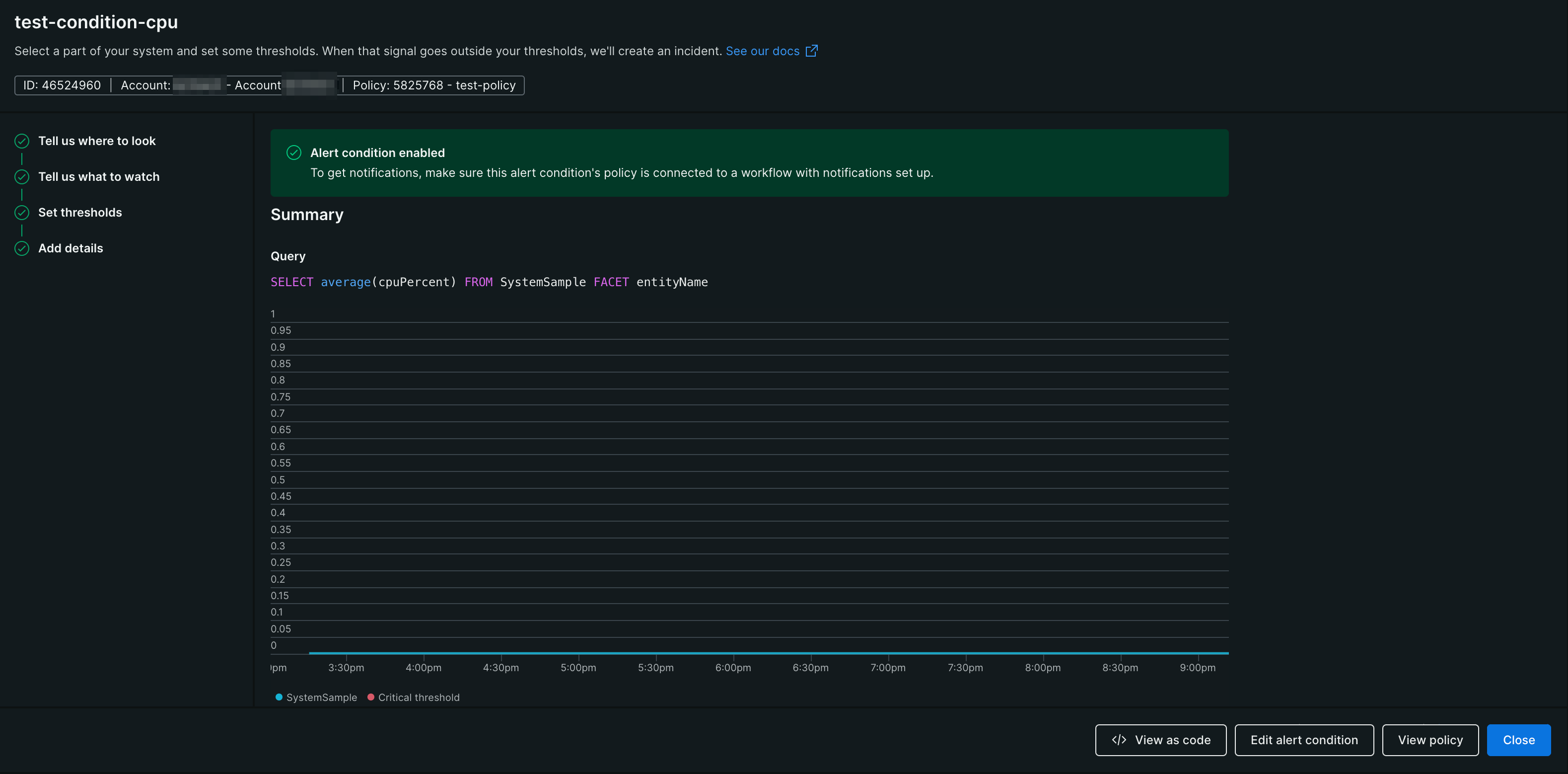Click the checkmark beside Set thresholds
The height and width of the screenshot is (774, 1568).
pyautogui.click(x=21, y=213)
